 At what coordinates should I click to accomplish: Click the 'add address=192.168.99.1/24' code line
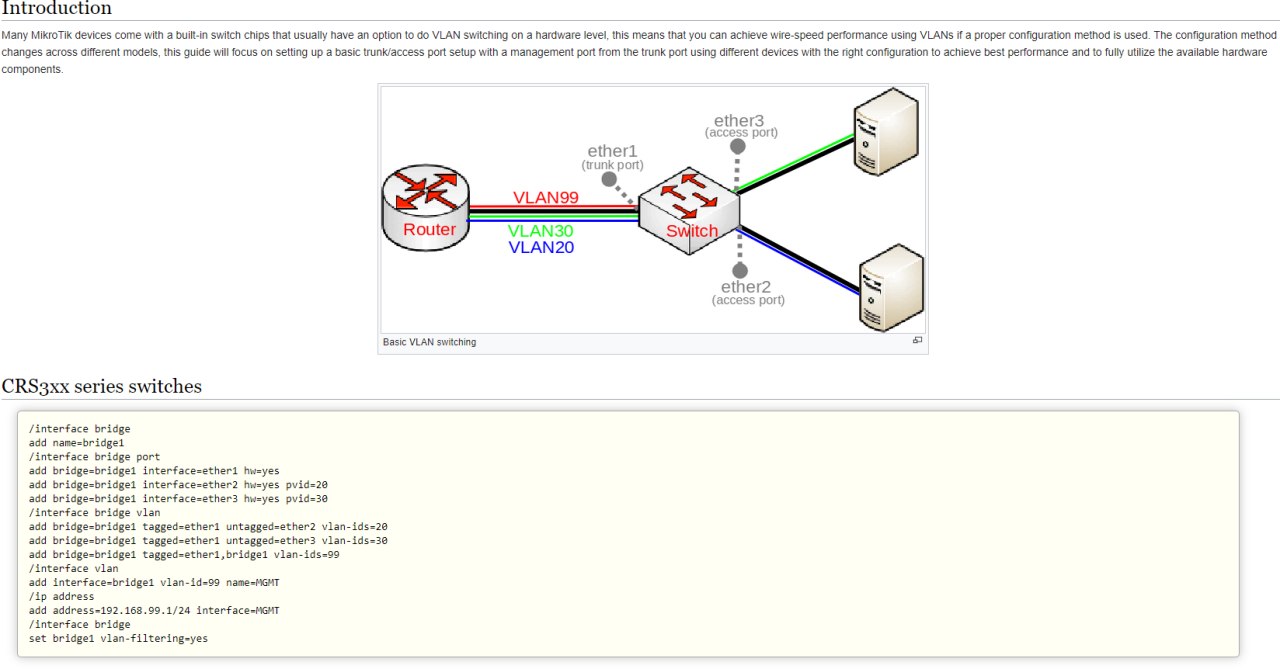(x=154, y=610)
